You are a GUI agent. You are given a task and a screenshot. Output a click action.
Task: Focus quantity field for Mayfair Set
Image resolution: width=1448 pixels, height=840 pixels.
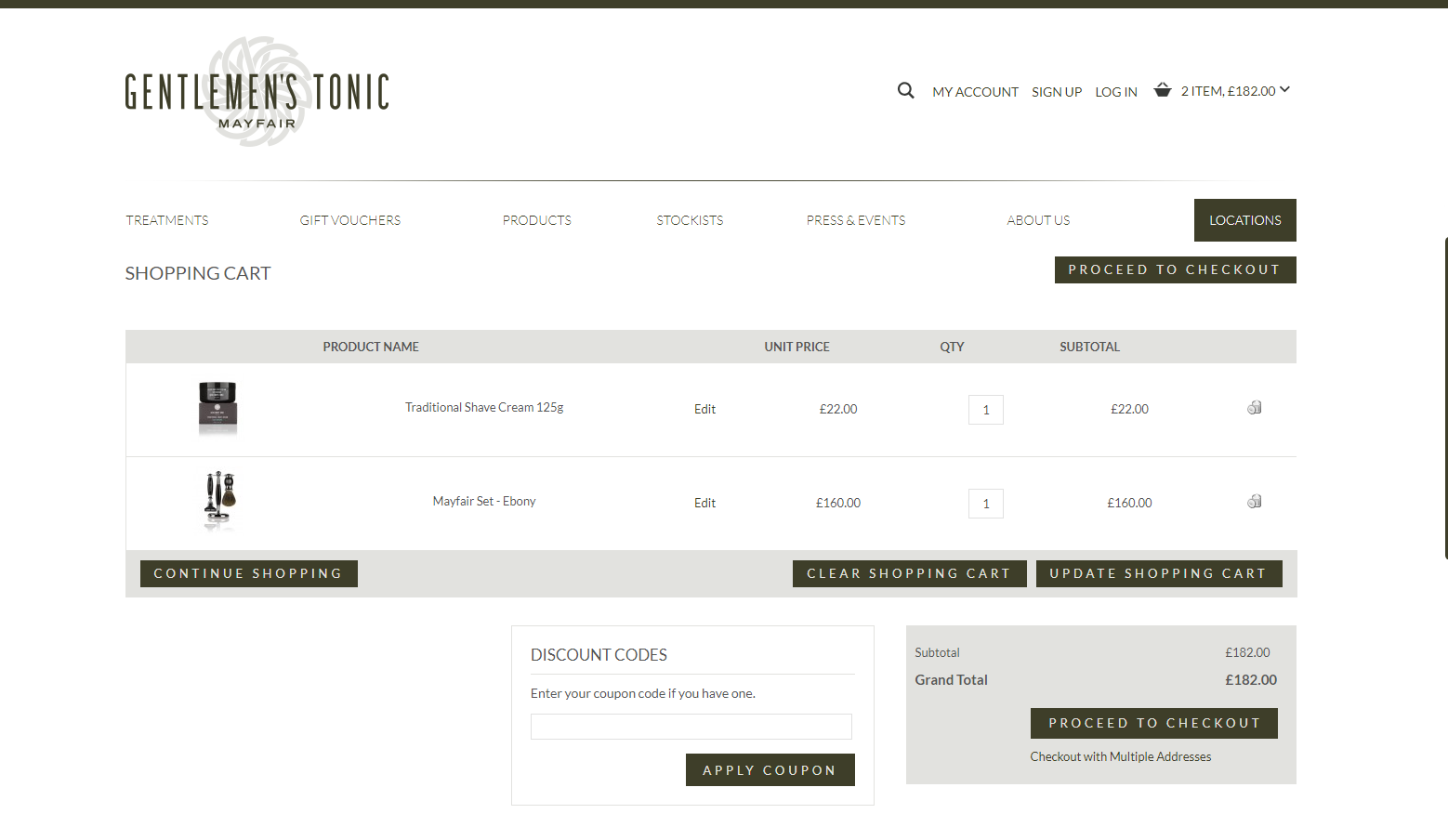[x=986, y=504]
